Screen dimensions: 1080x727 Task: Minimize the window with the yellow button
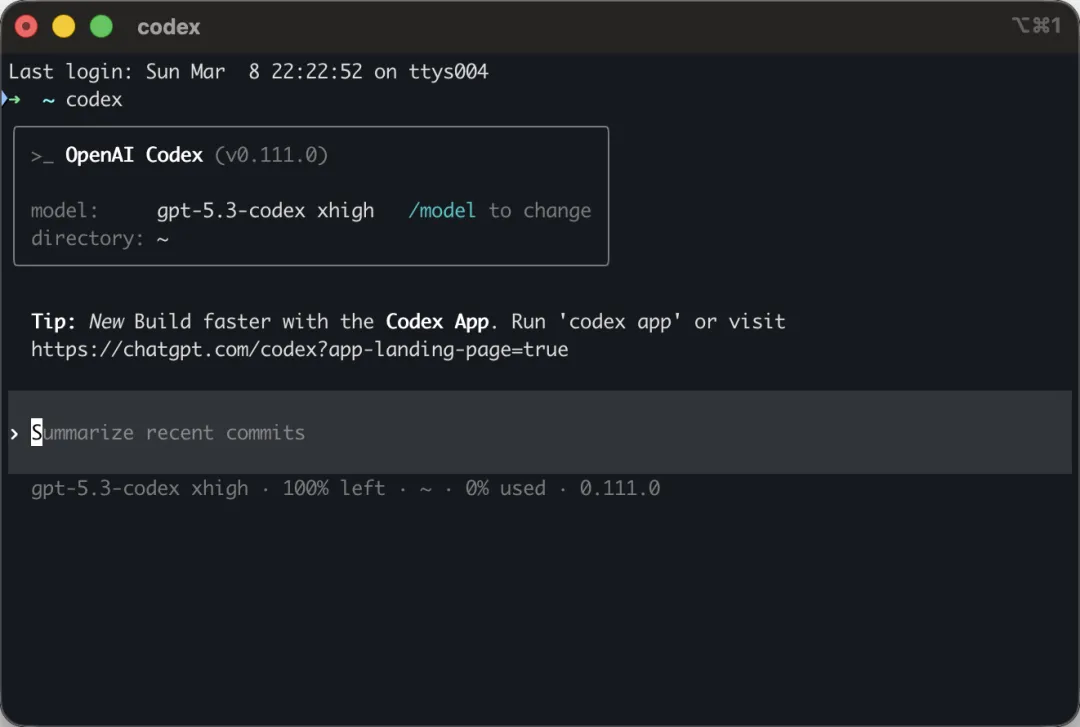coord(63,27)
